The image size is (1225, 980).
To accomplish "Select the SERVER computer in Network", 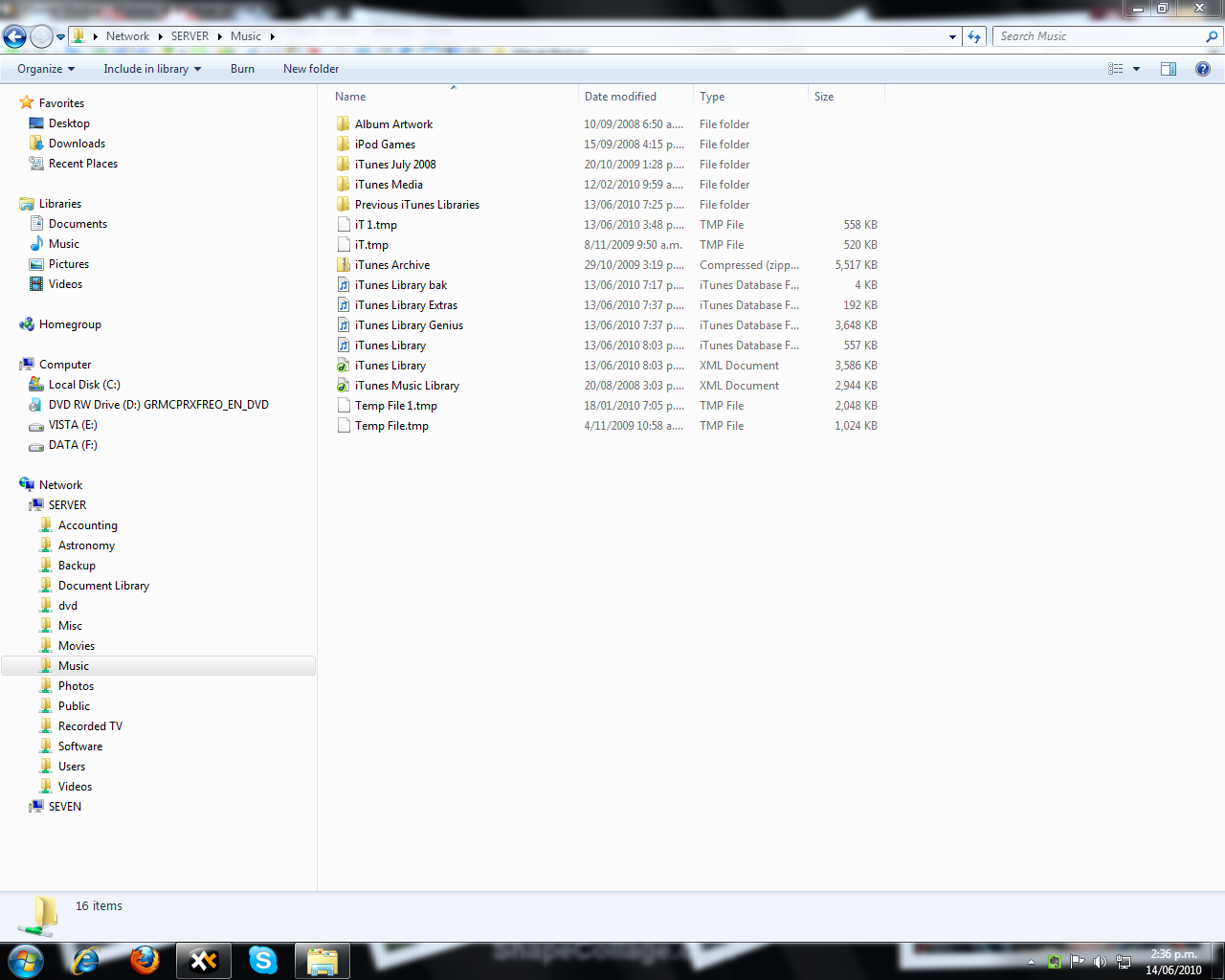I will [x=67, y=505].
